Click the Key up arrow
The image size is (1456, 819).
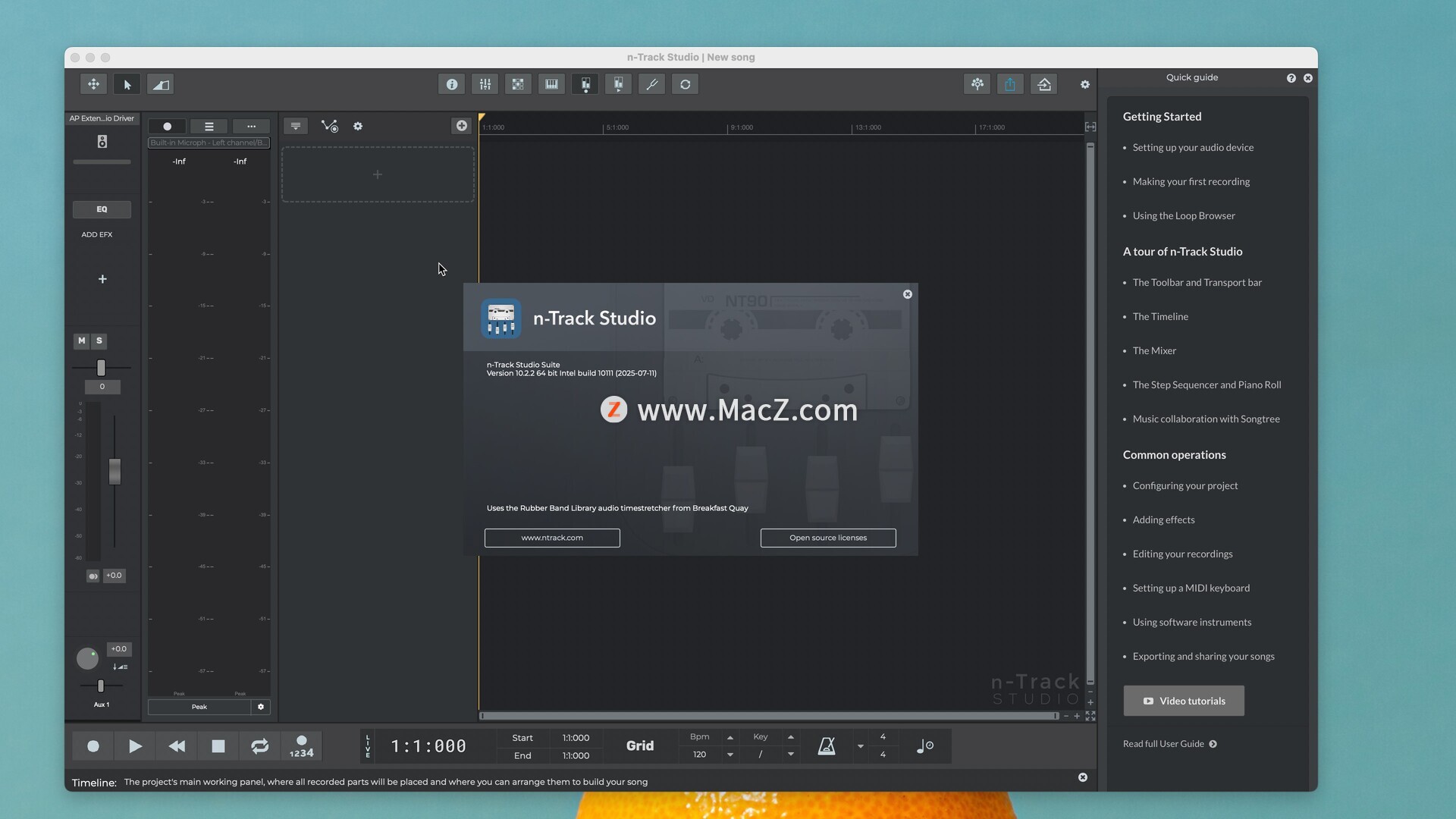pos(791,737)
